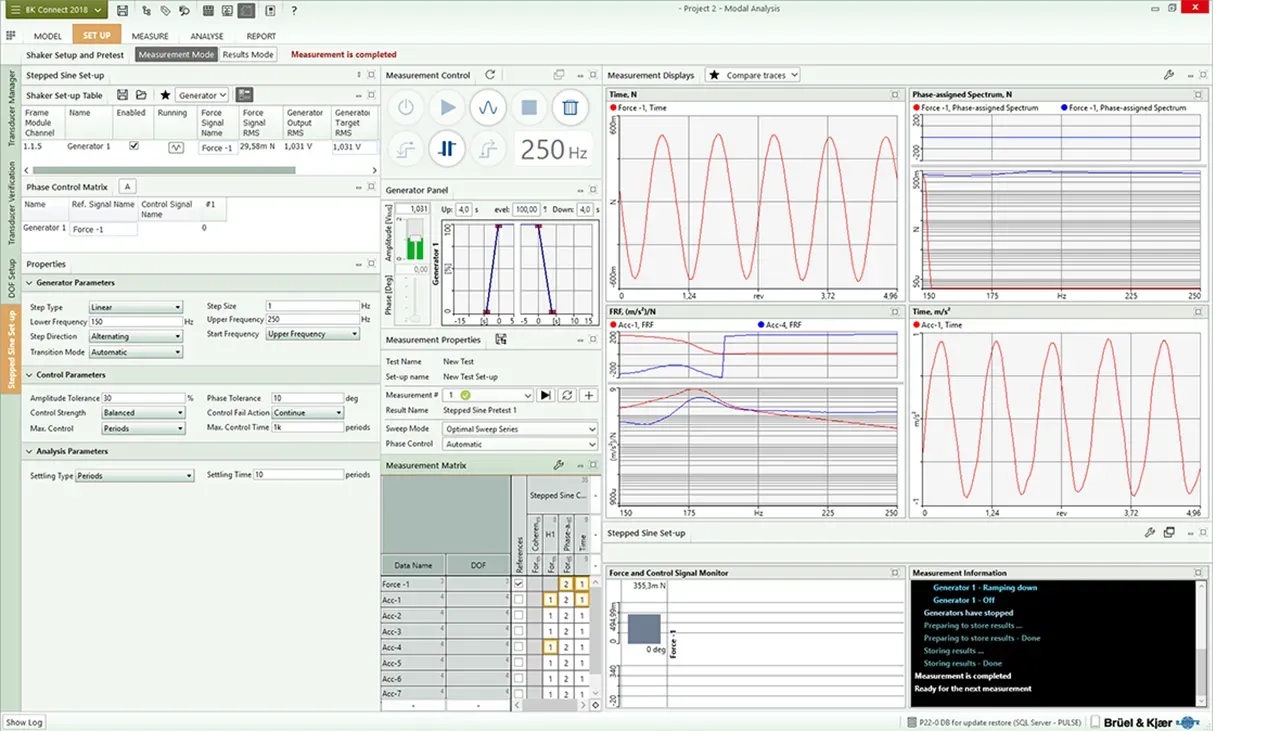
Task: Click the refresh icon in Measurement Control header
Action: pyautogui.click(x=489, y=74)
